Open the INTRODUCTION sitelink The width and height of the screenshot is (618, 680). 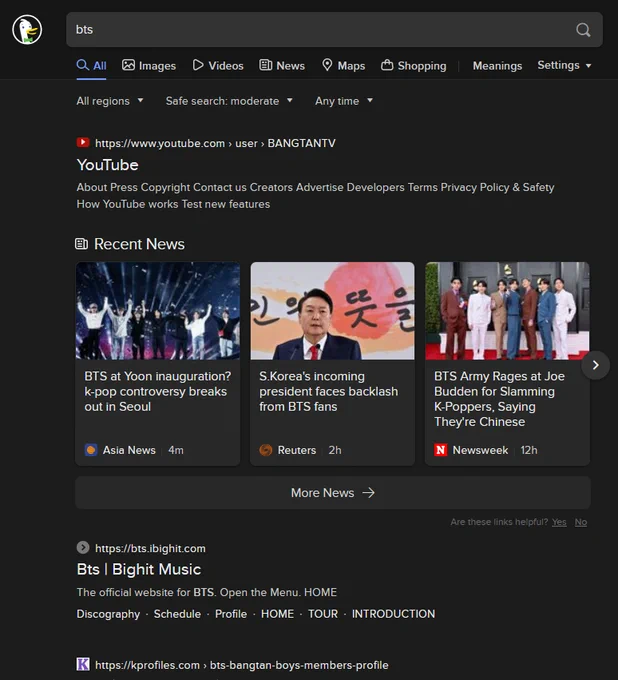pos(393,614)
